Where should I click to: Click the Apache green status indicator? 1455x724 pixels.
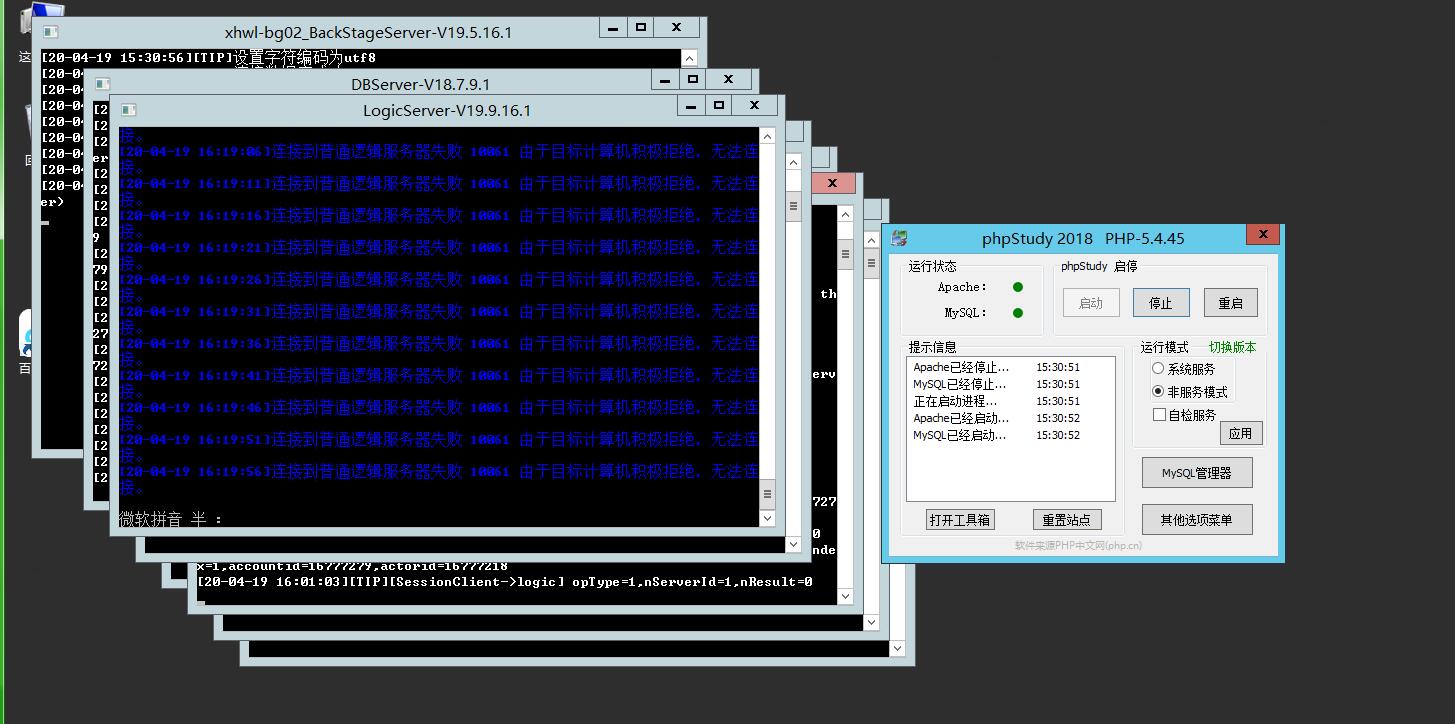tap(1018, 287)
